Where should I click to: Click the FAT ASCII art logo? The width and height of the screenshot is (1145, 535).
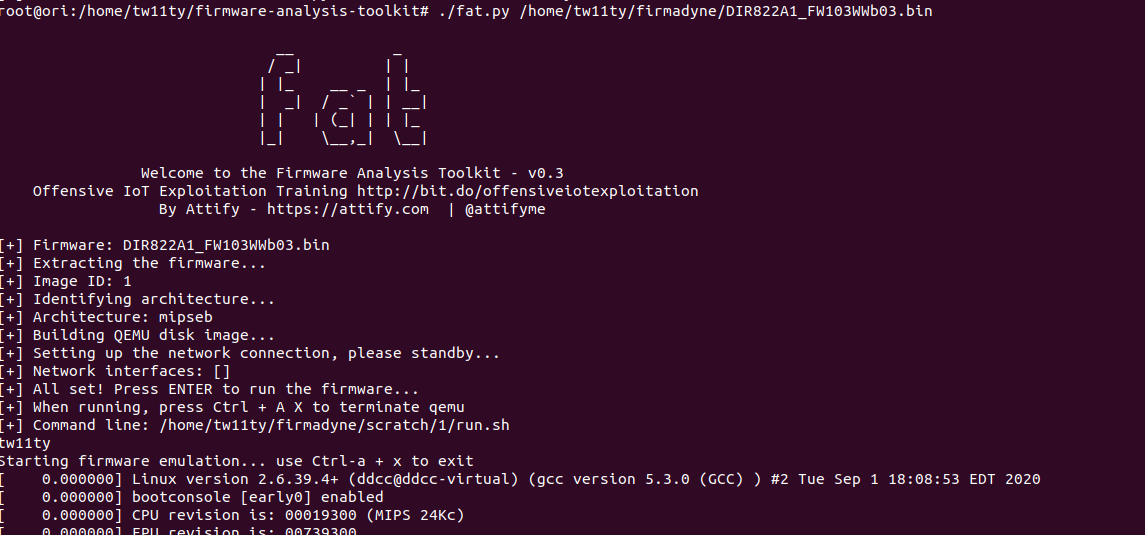coord(343,97)
